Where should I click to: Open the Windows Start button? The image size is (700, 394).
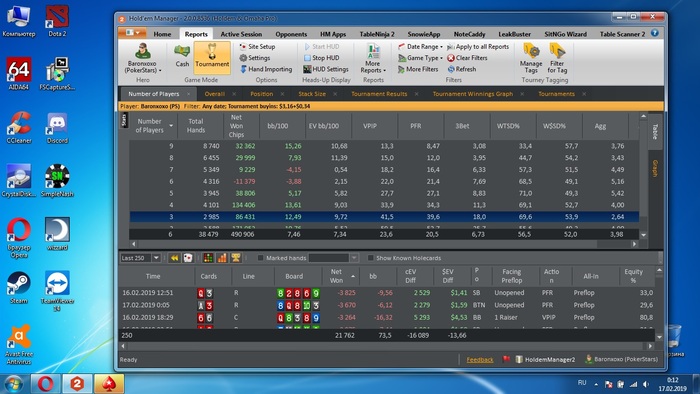(x=13, y=384)
